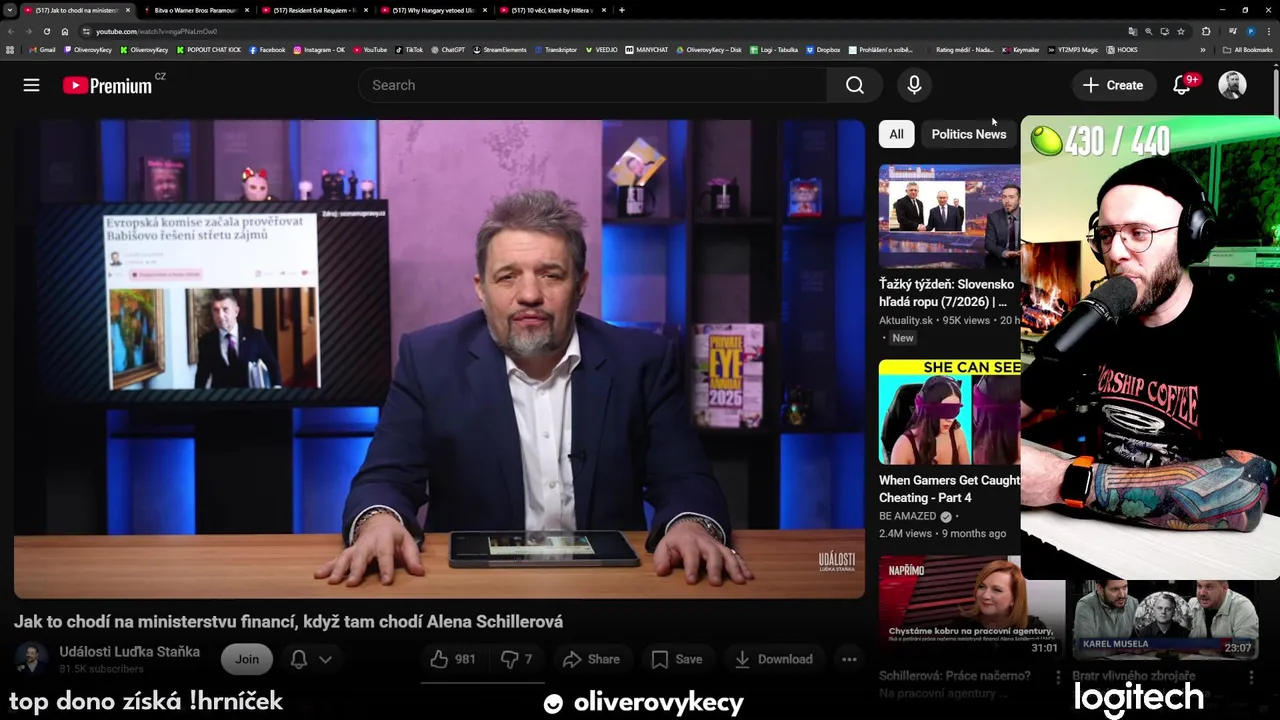
Task: Click the zoom magnifier icon in address bar
Action: tap(1148, 31)
